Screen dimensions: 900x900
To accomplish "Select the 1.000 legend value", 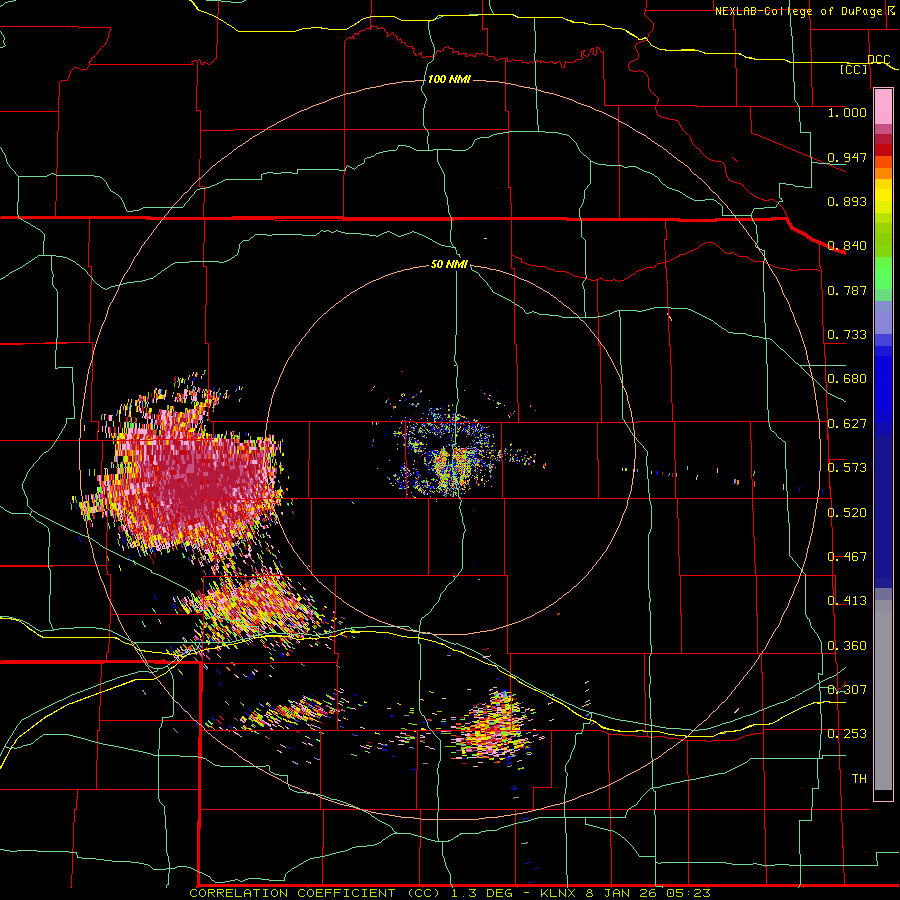I will click(x=847, y=112).
